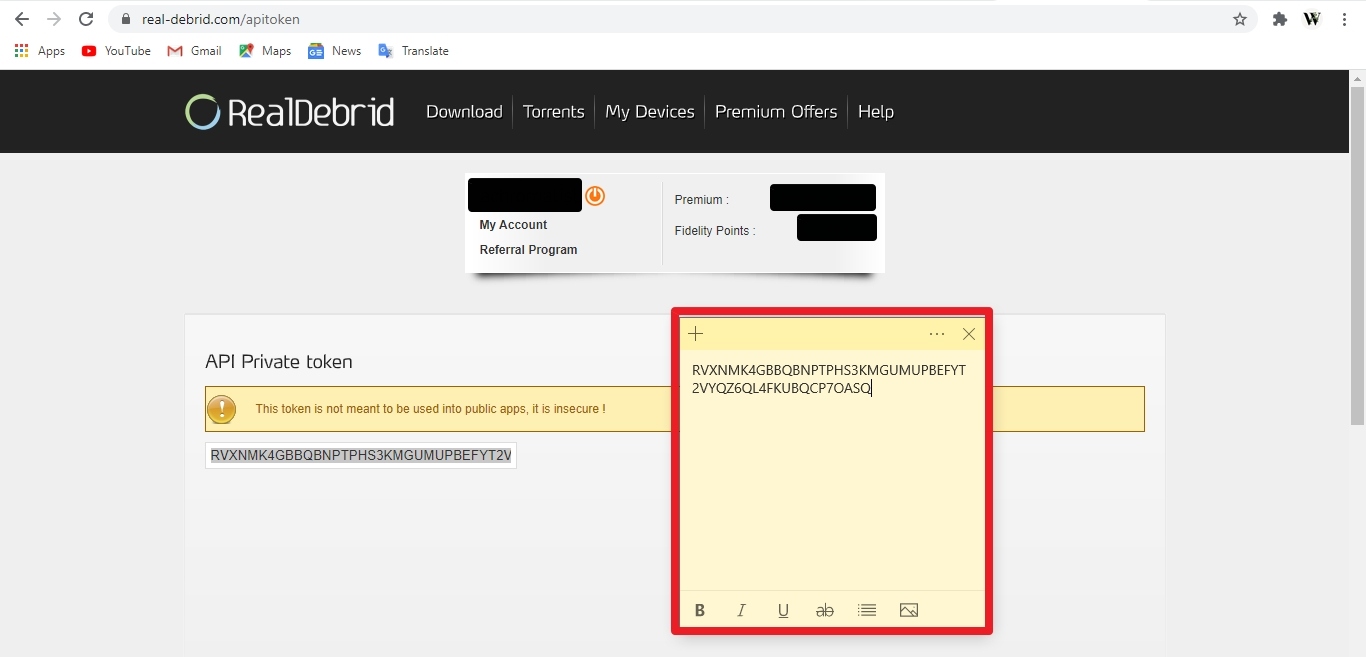Viewport: 1366px width, 657px height.
Task: Reload the page
Action: click(x=86, y=19)
